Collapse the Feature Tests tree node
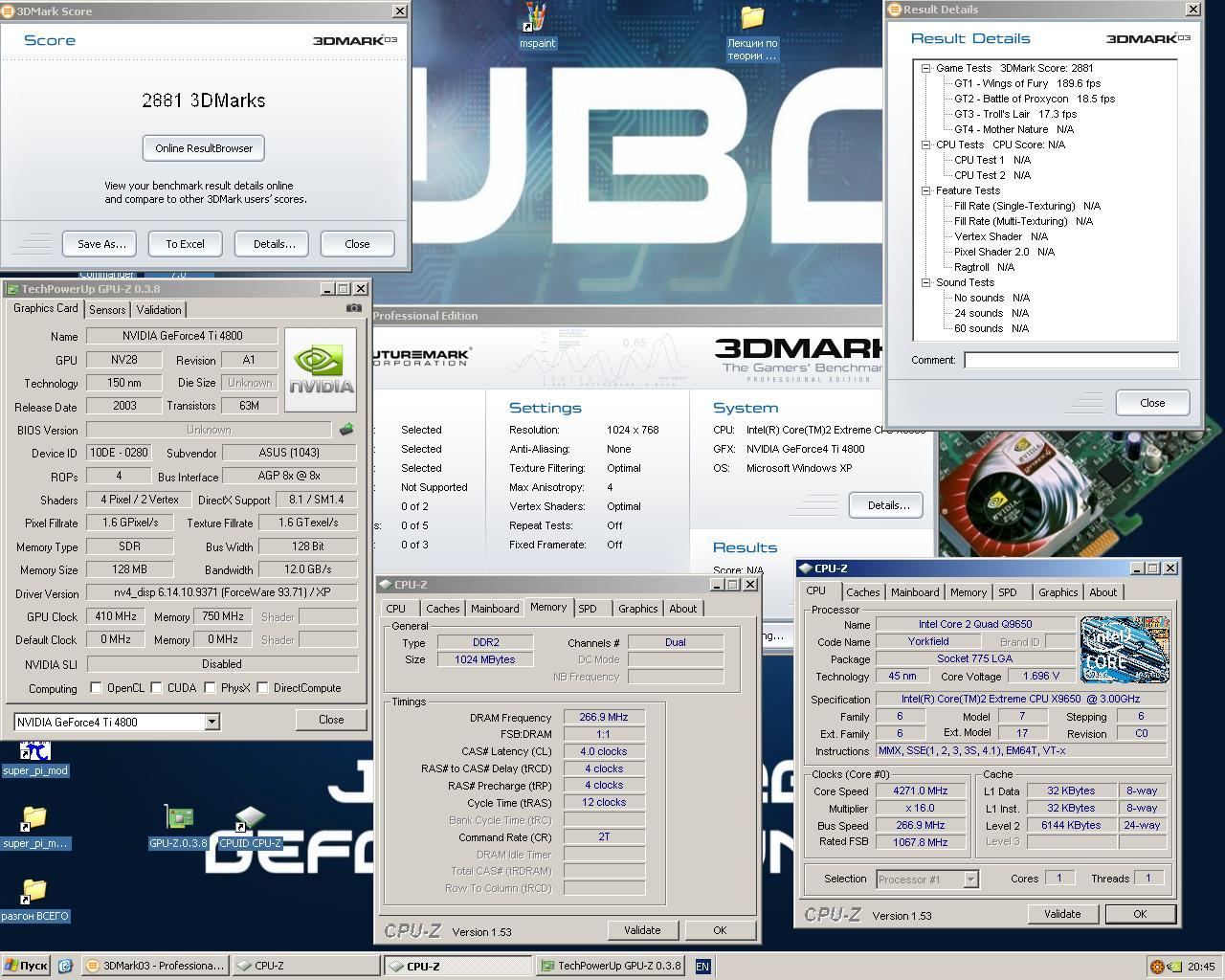1225x980 pixels. click(926, 190)
